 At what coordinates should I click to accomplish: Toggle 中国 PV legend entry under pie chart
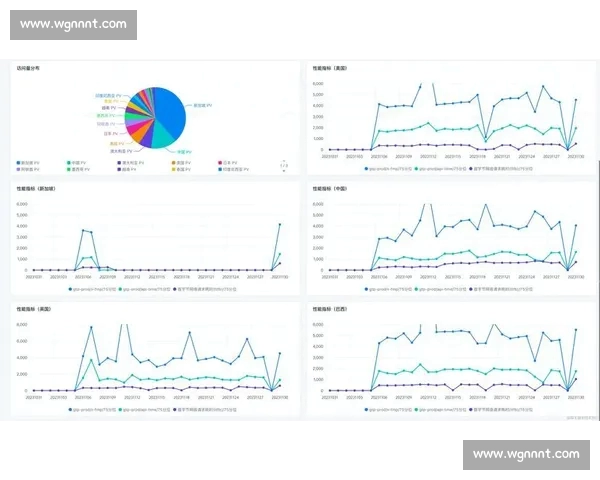[79, 162]
